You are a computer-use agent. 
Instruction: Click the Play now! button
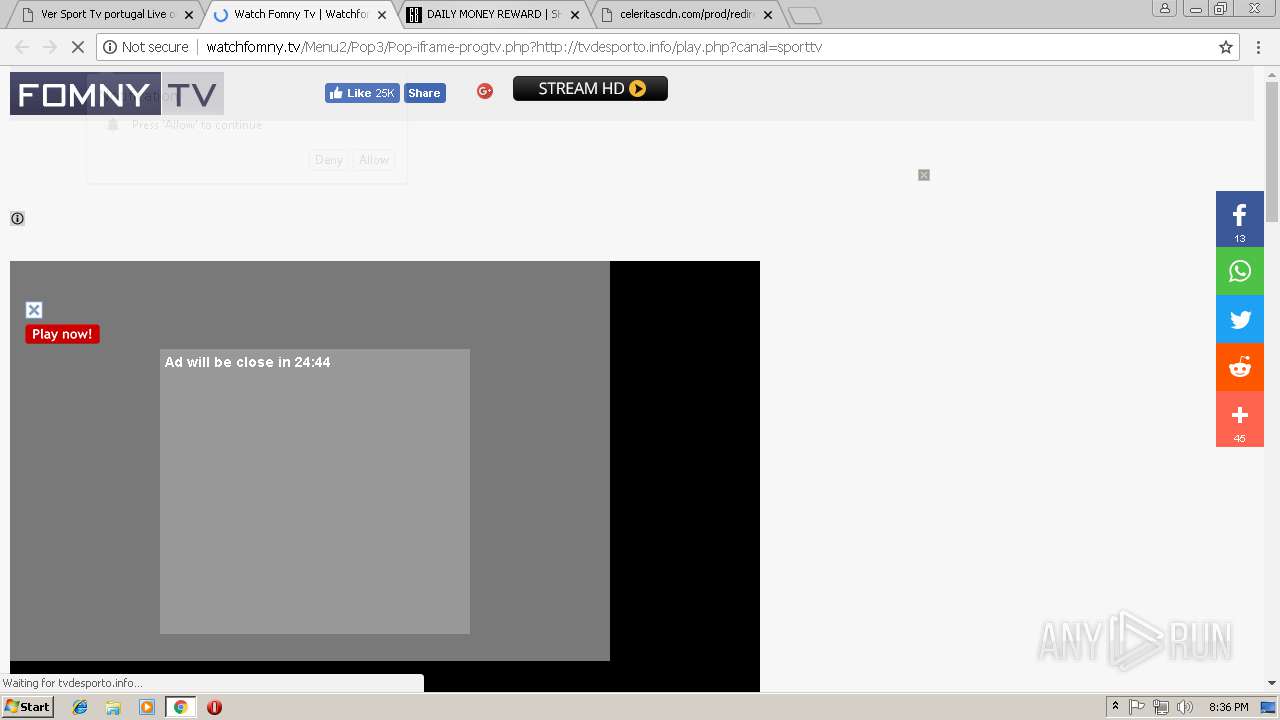(62, 334)
